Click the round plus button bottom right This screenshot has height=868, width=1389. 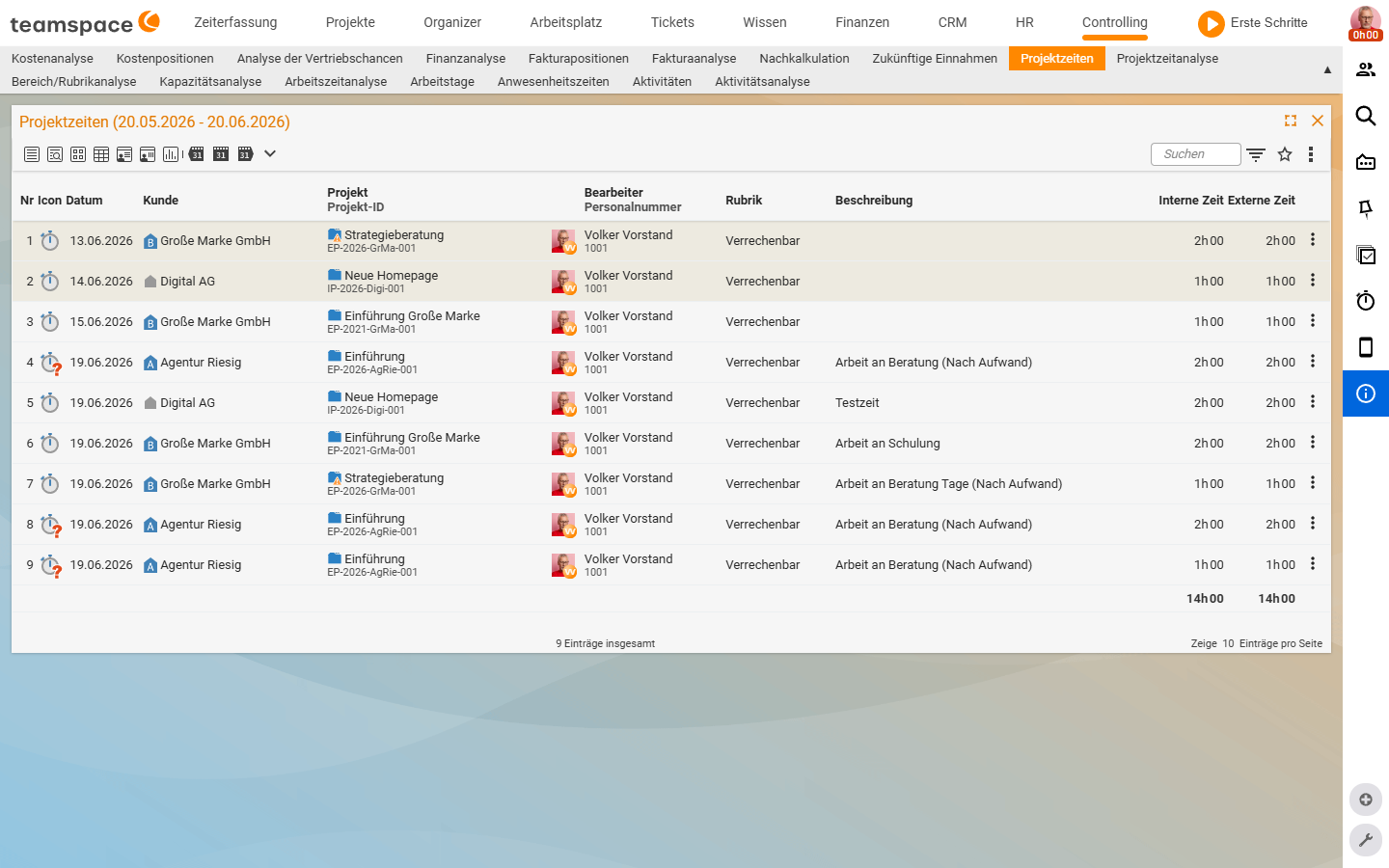tap(1366, 800)
